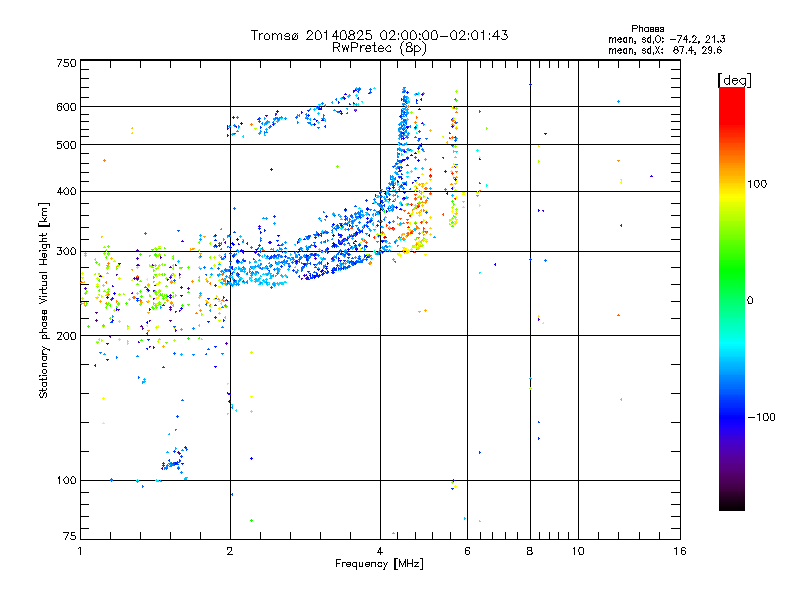The width and height of the screenshot is (800, 600).
Task: Click the y-axis label '750'
Action: [x=66, y=63]
